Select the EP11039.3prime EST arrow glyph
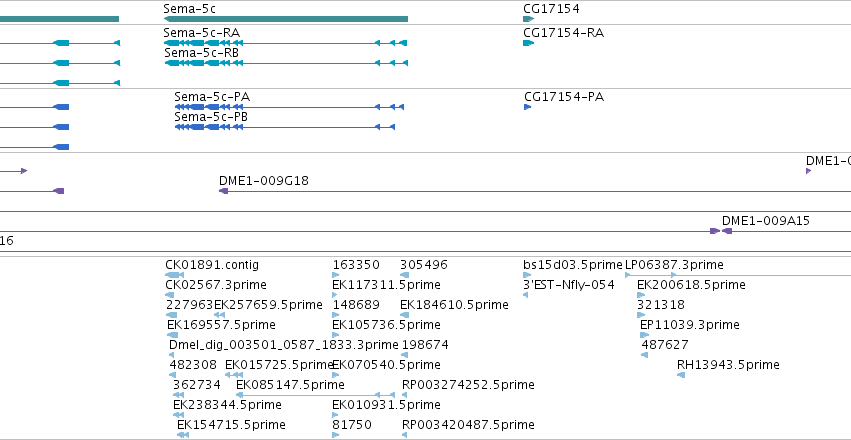851x440 pixels. click(644, 335)
